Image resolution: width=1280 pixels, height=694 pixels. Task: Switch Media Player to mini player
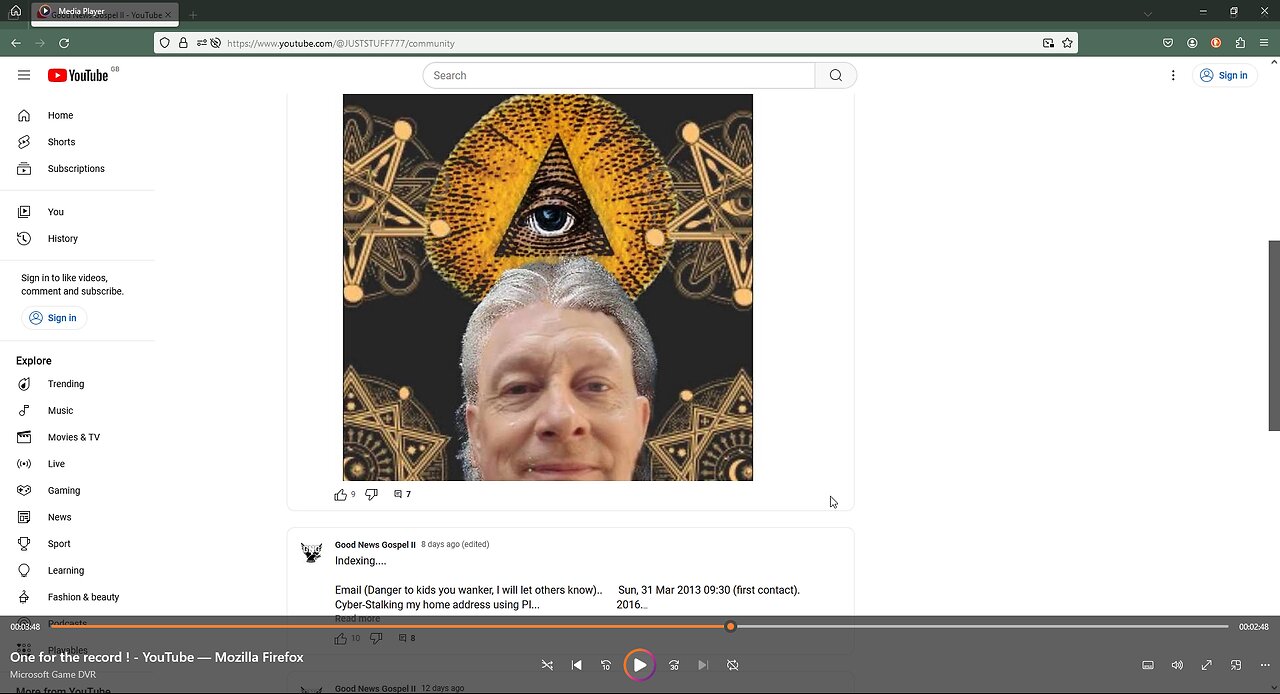(x=1236, y=665)
